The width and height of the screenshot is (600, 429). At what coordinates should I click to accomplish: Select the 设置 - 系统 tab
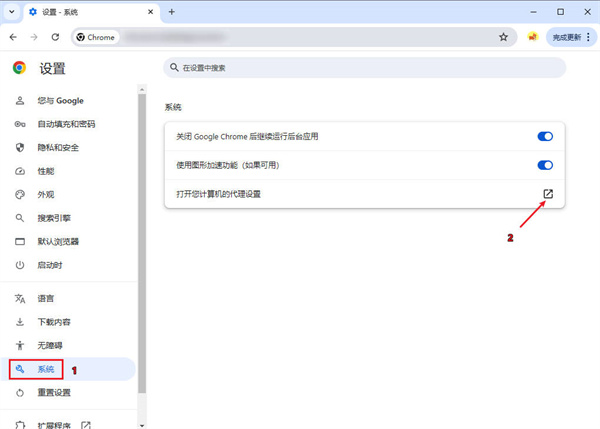pos(92,12)
